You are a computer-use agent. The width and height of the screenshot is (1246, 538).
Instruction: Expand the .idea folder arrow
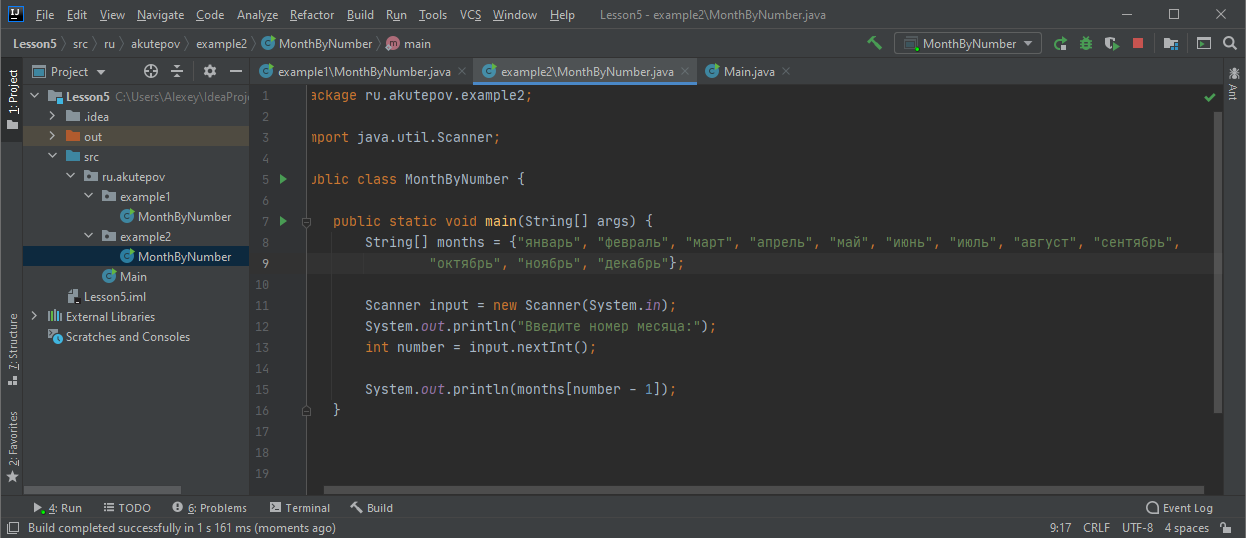tap(53, 117)
